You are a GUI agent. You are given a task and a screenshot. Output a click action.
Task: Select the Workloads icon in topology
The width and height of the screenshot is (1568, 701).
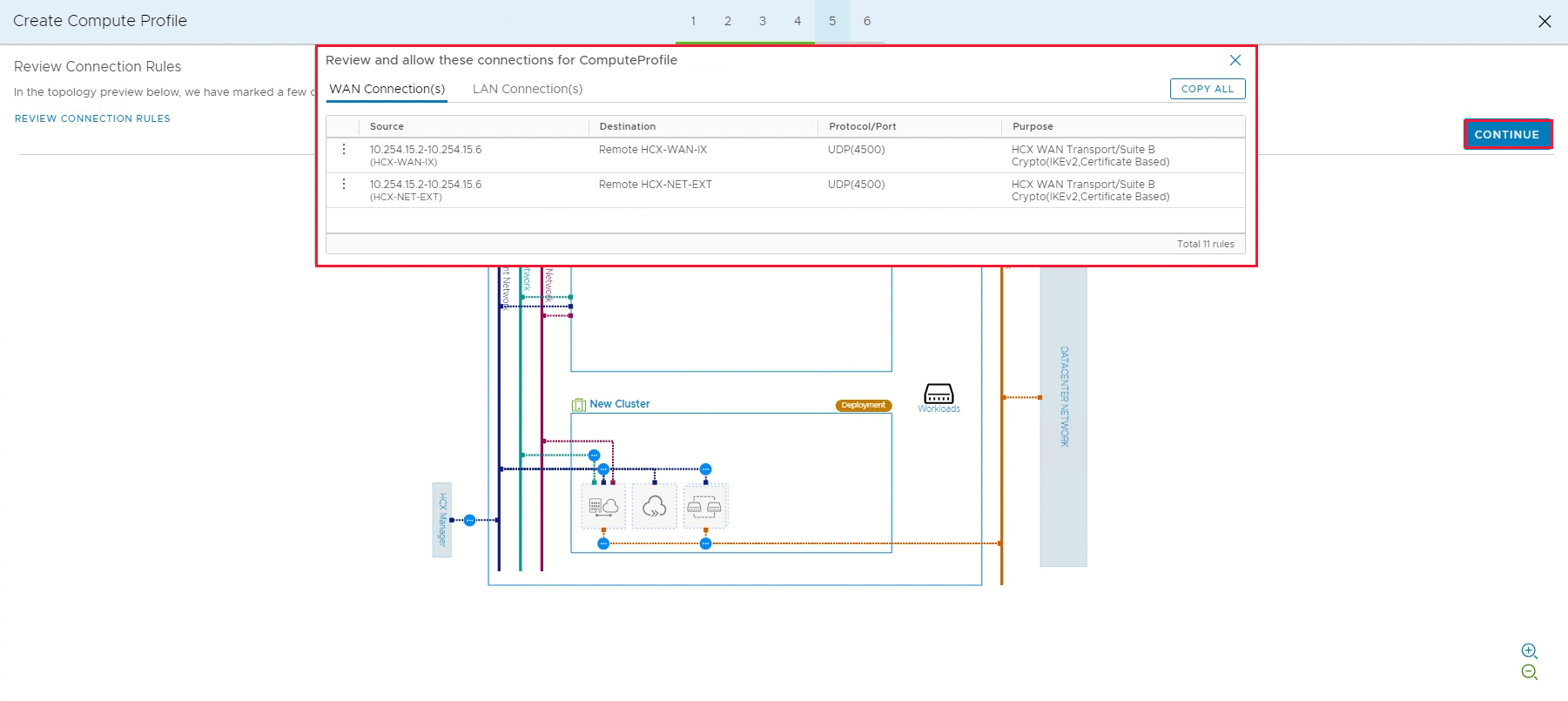point(939,394)
